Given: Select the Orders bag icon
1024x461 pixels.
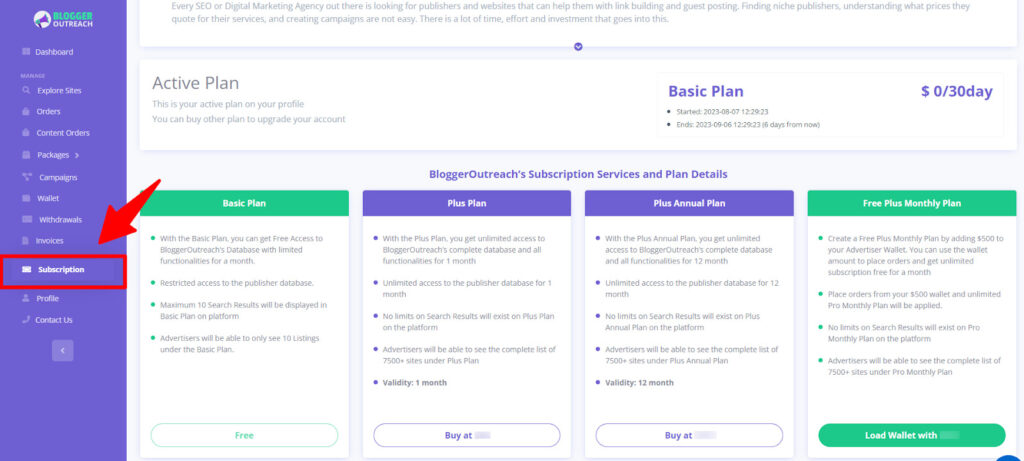Looking at the screenshot, I should [x=26, y=112].
